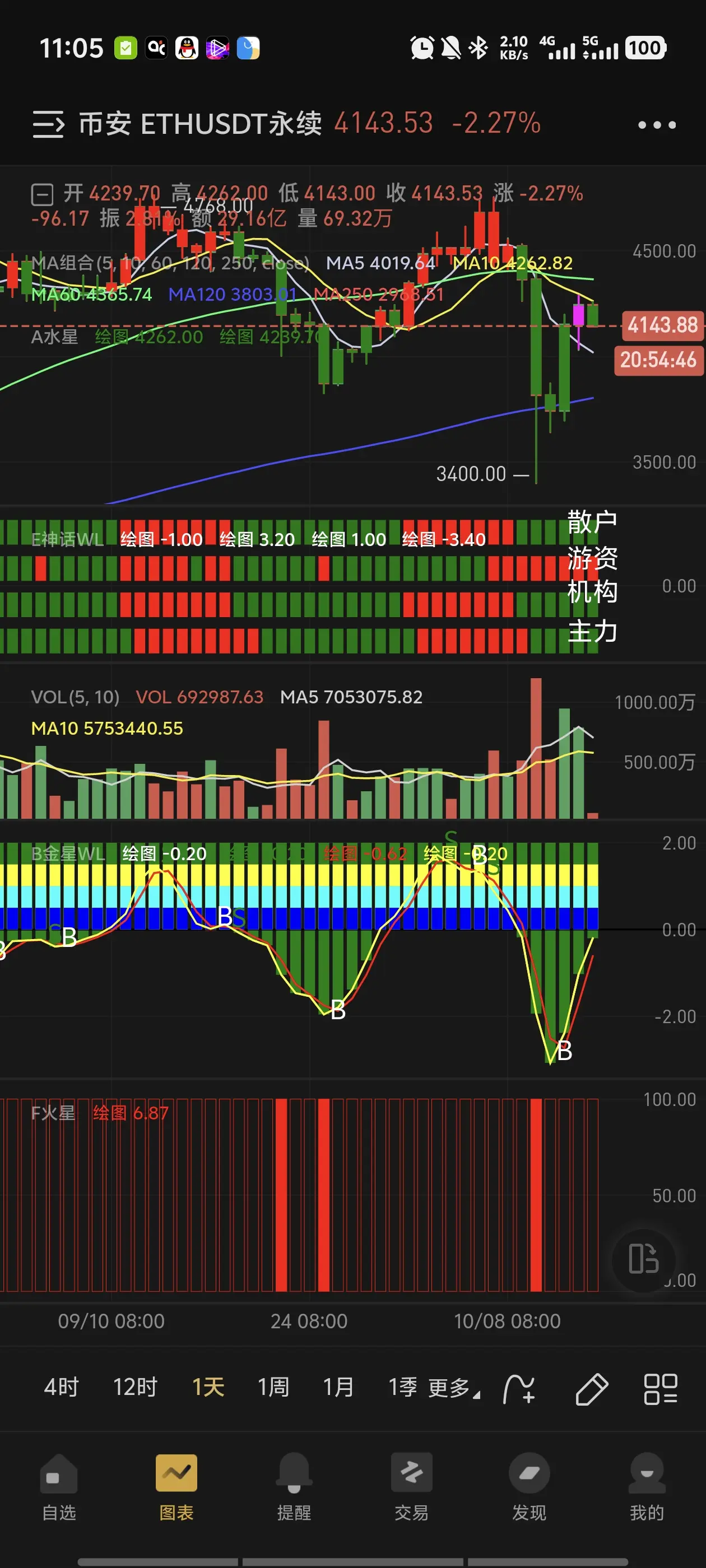Activate the pencil drawing tool

tap(592, 1388)
